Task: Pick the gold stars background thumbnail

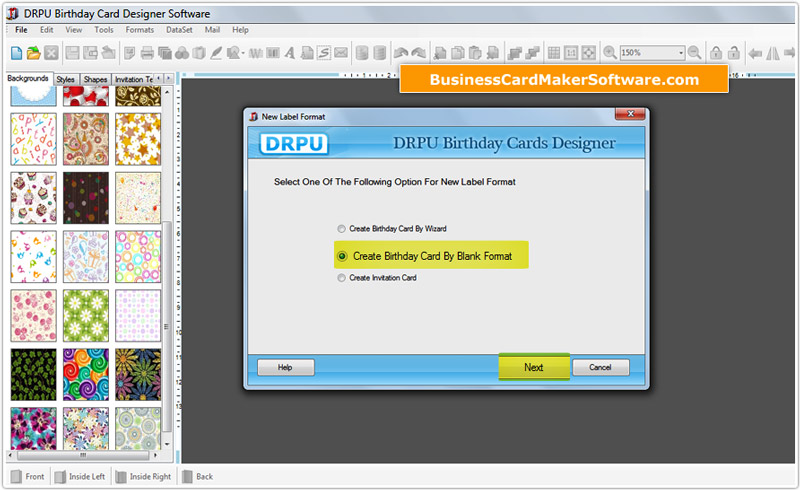Action: pos(138,139)
